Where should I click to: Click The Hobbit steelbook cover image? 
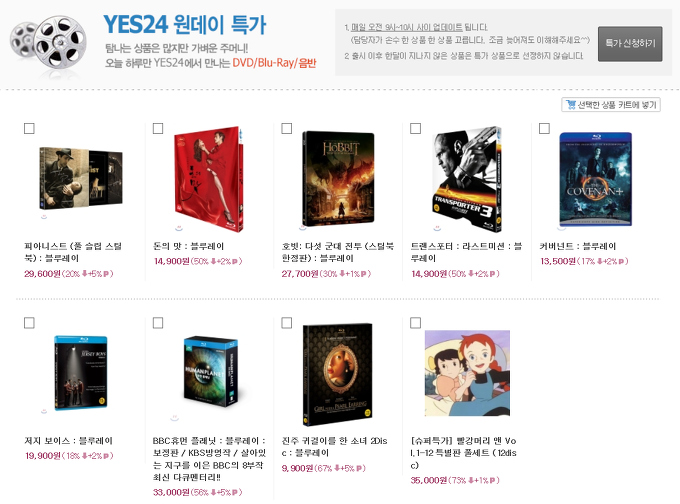[x=338, y=179]
